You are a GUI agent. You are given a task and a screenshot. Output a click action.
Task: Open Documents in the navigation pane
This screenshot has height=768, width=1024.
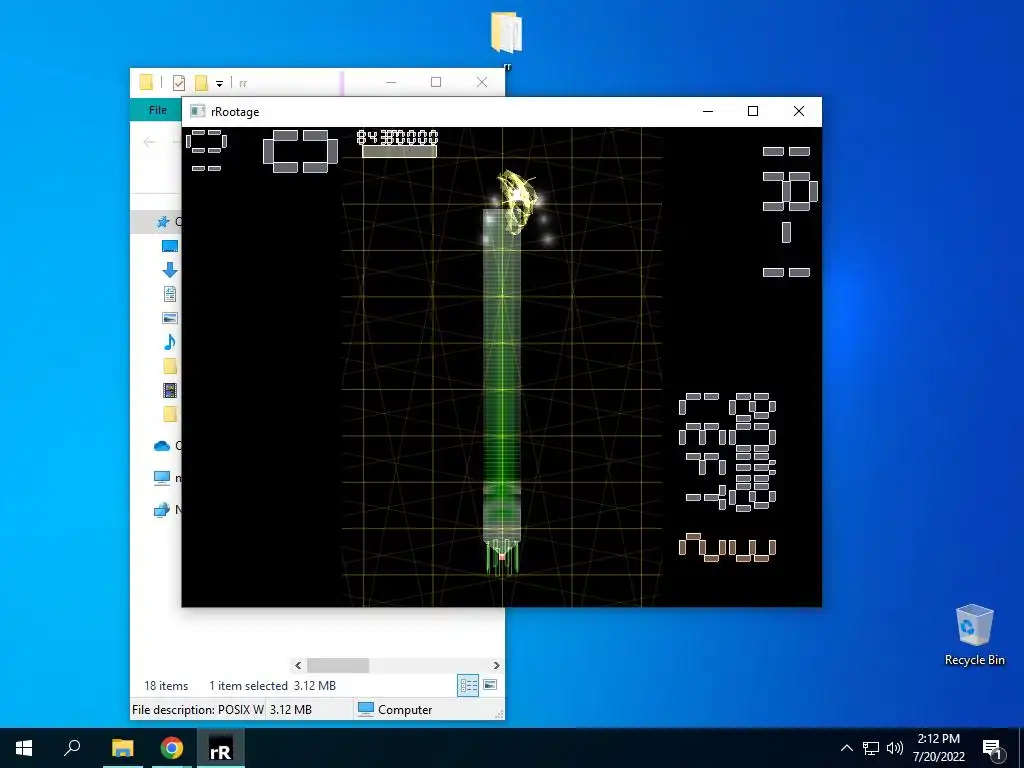pyautogui.click(x=170, y=294)
